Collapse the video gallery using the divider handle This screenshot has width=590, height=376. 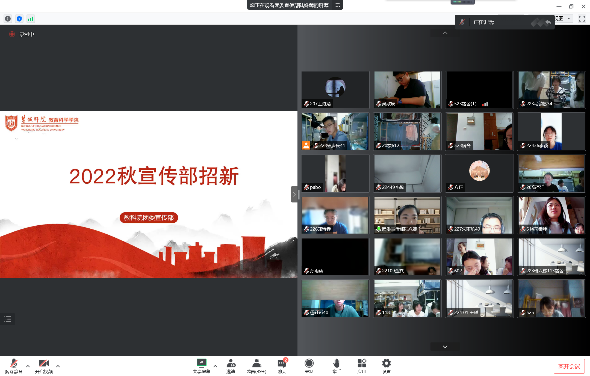tap(294, 194)
